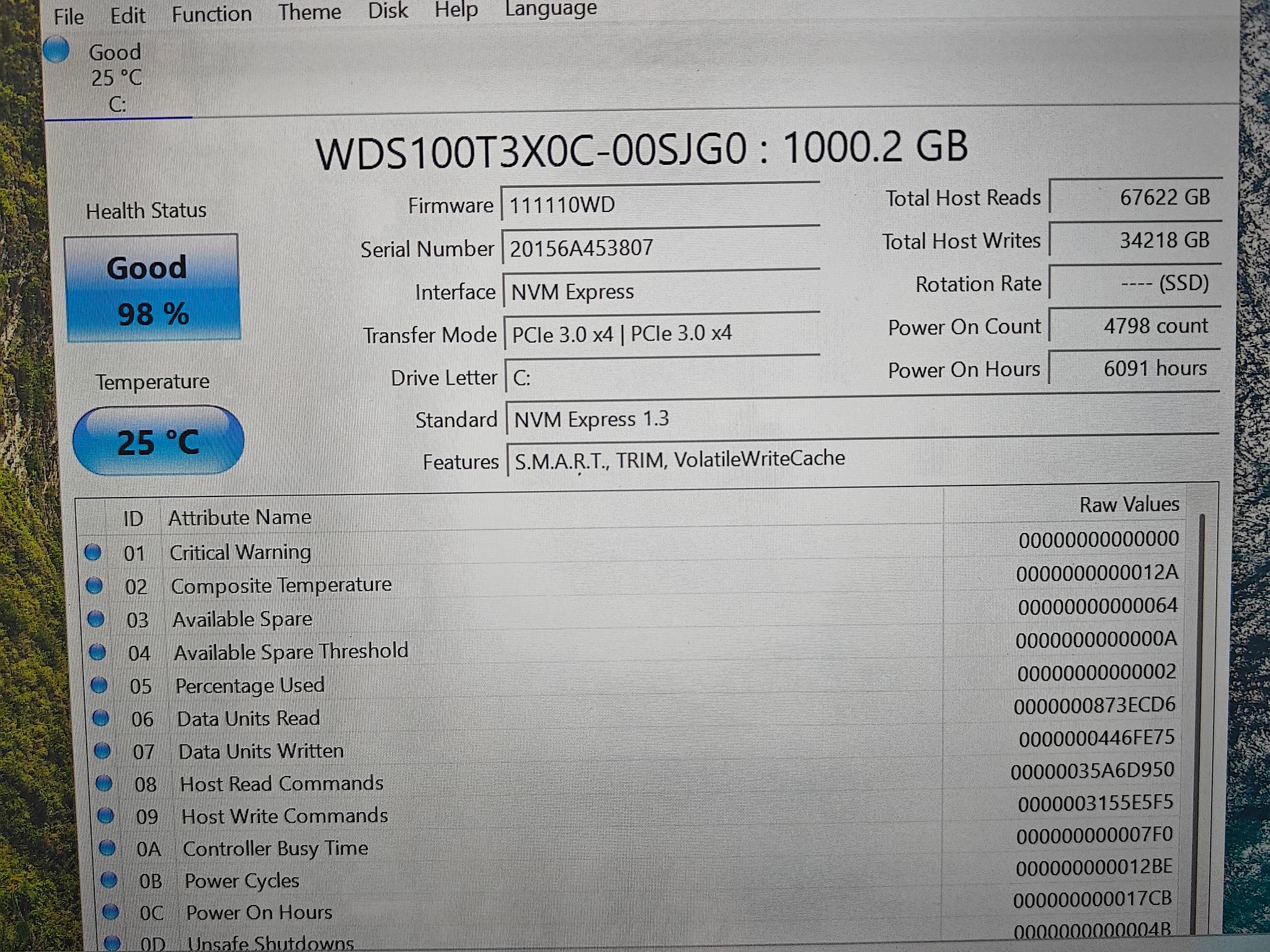The height and width of the screenshot is (952, 1270).
Task: Select the Available Spare attribute name
Action: point(242,619)
